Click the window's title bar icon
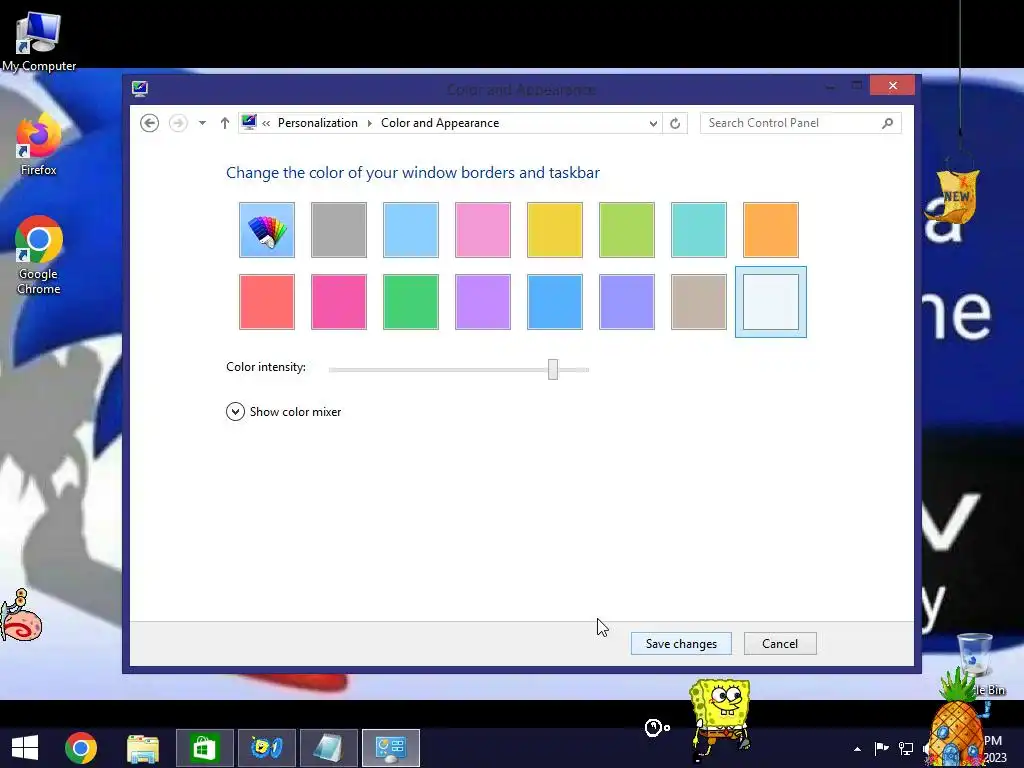1024x768 pixels. (x=139, y=88)
